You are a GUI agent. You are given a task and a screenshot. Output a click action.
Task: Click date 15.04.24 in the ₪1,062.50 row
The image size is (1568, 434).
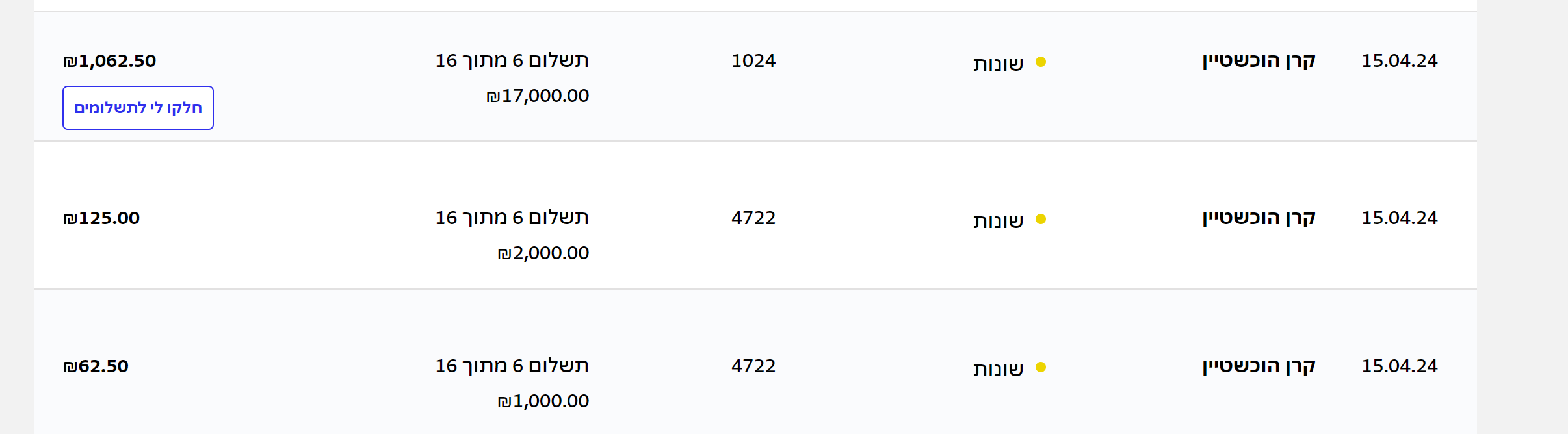click(1400, 61)
